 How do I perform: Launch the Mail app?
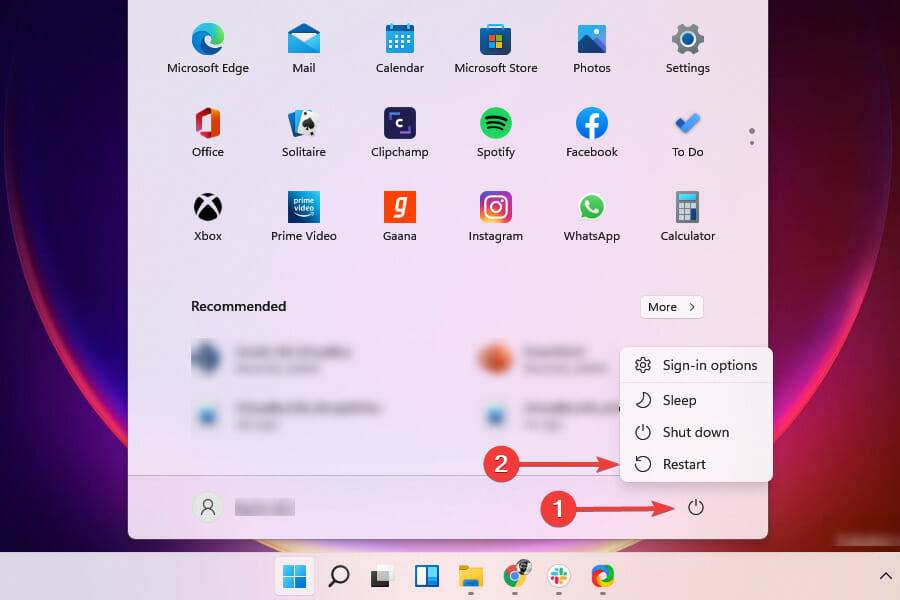pyautogui.click(x=304, y=49)
